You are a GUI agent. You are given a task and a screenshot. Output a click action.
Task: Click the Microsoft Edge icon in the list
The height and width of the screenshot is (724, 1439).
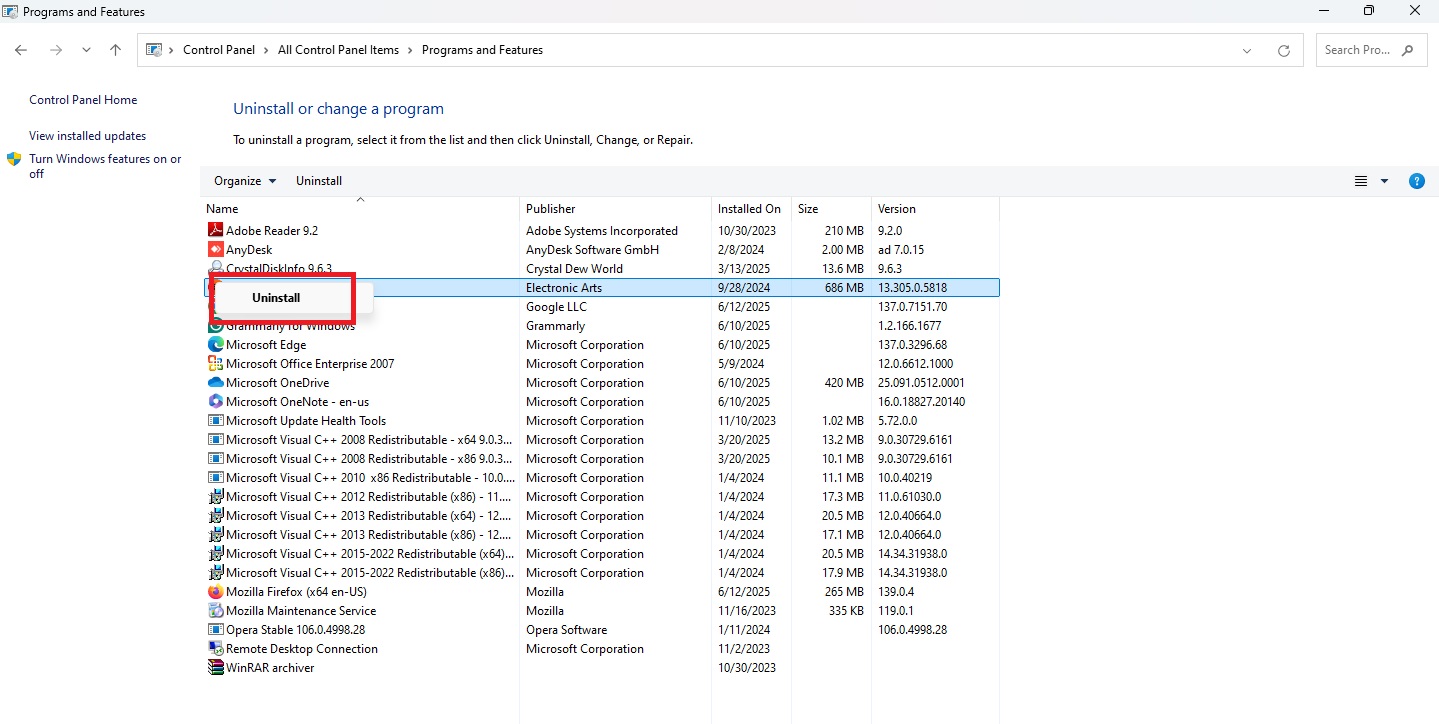pos(215,344)
